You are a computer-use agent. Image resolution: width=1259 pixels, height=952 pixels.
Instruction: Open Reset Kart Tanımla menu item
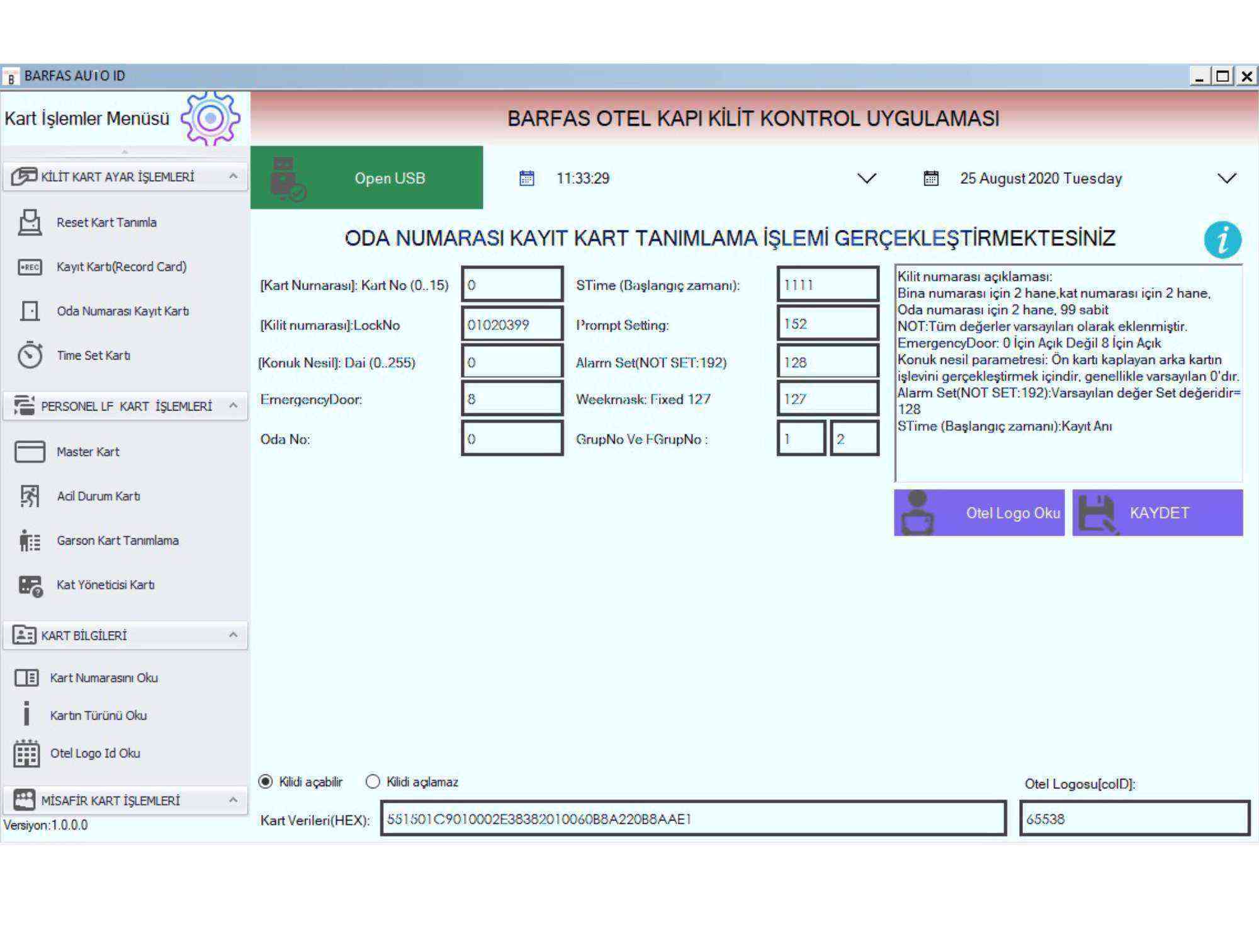106,222
